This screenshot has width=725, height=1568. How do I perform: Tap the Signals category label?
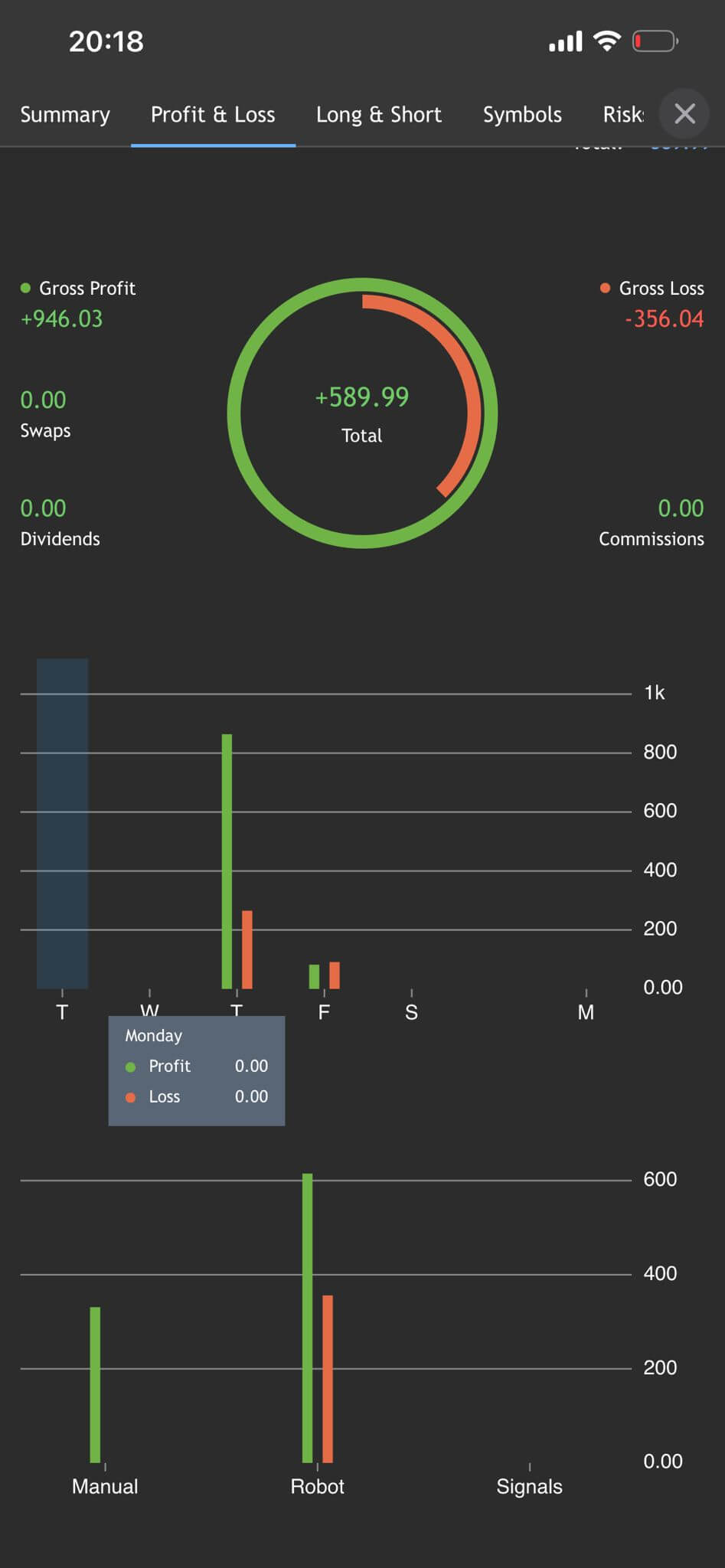[x=529, y=1486]
